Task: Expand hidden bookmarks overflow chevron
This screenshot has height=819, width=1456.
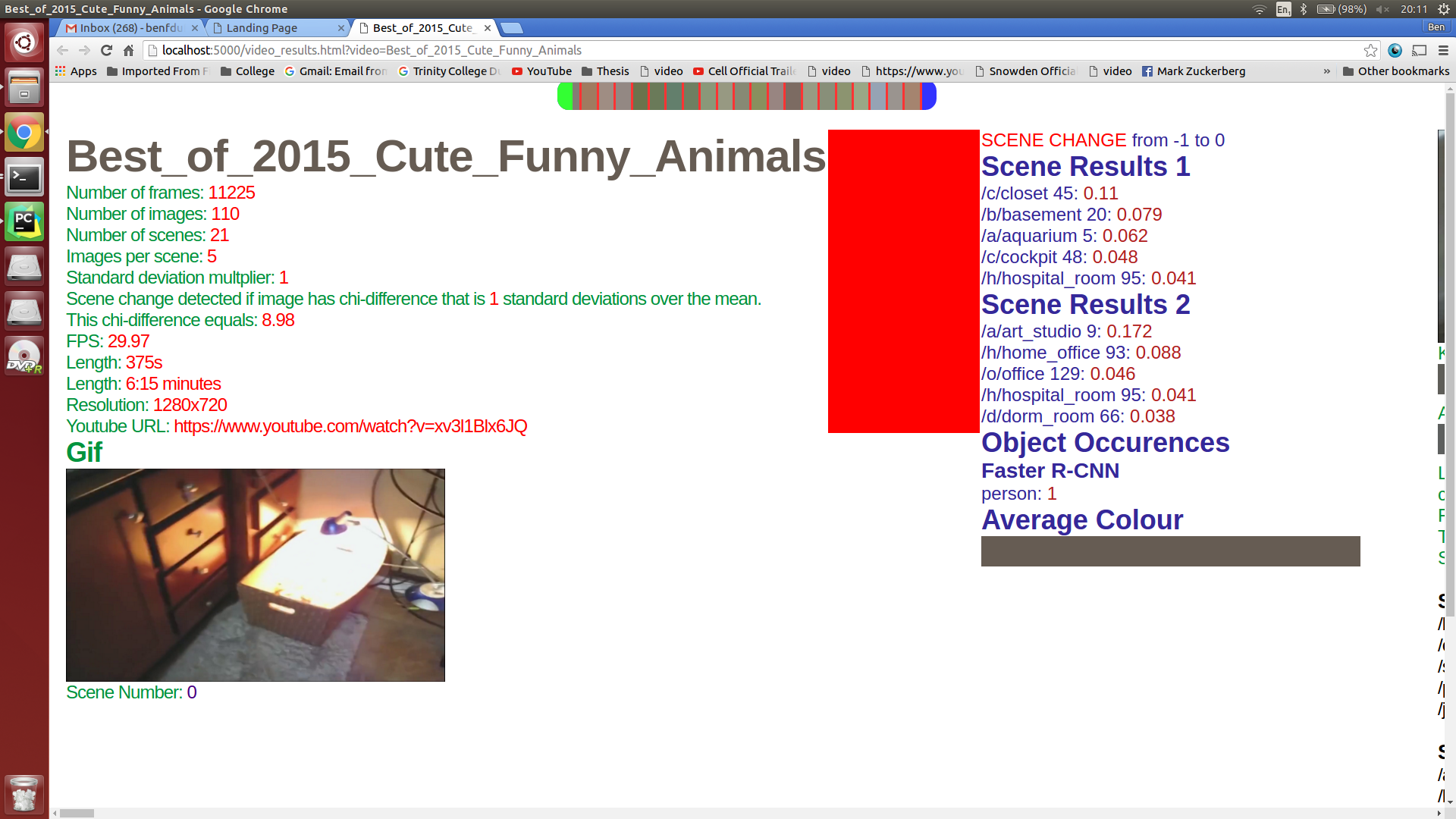Action: pos(1326,71)
